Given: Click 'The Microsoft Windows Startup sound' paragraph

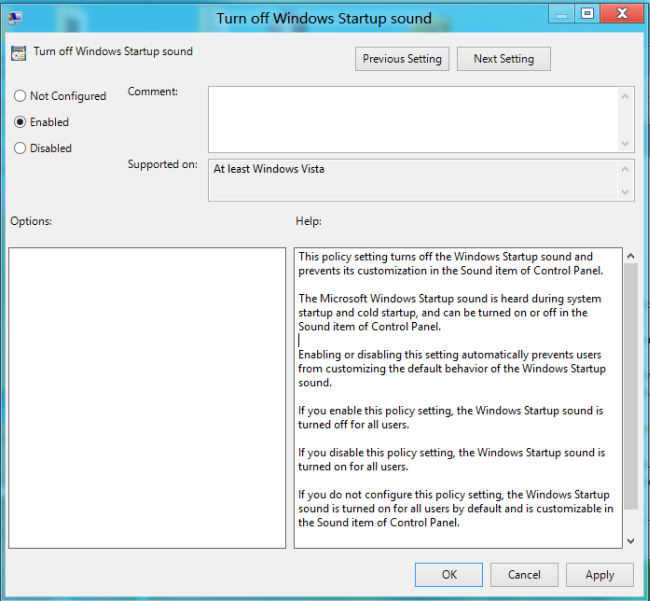Looking at the screenshot, I should (450, 313).
